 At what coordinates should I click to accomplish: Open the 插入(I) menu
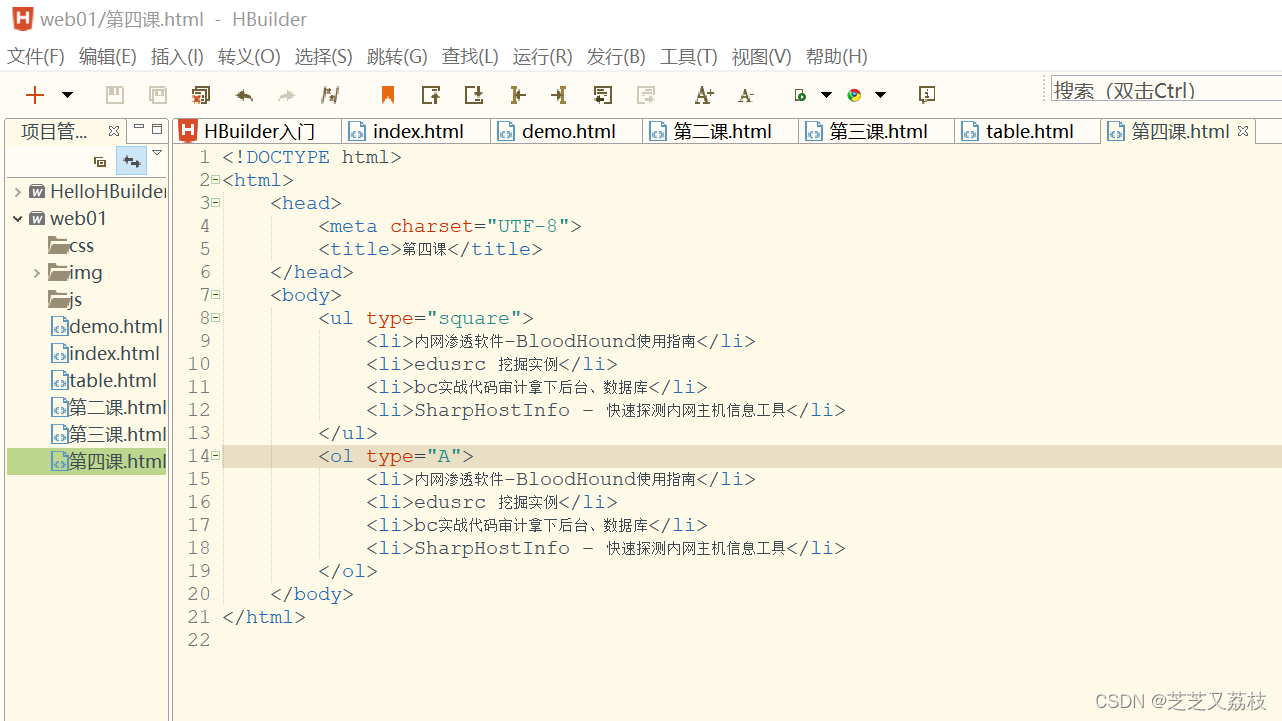pyautogui.click(x=177, y=57)
